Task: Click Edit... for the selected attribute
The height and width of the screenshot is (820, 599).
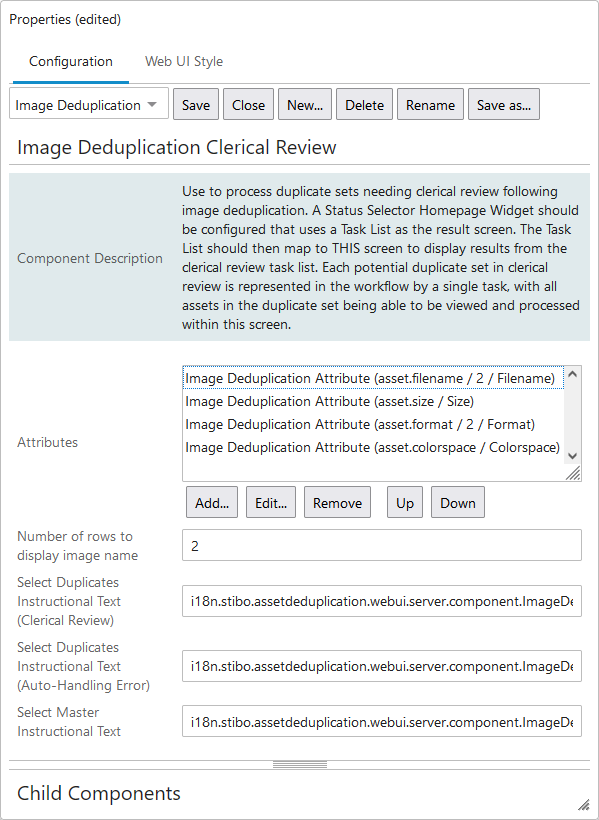Action: pyautogui.click(x=271, y=503)
